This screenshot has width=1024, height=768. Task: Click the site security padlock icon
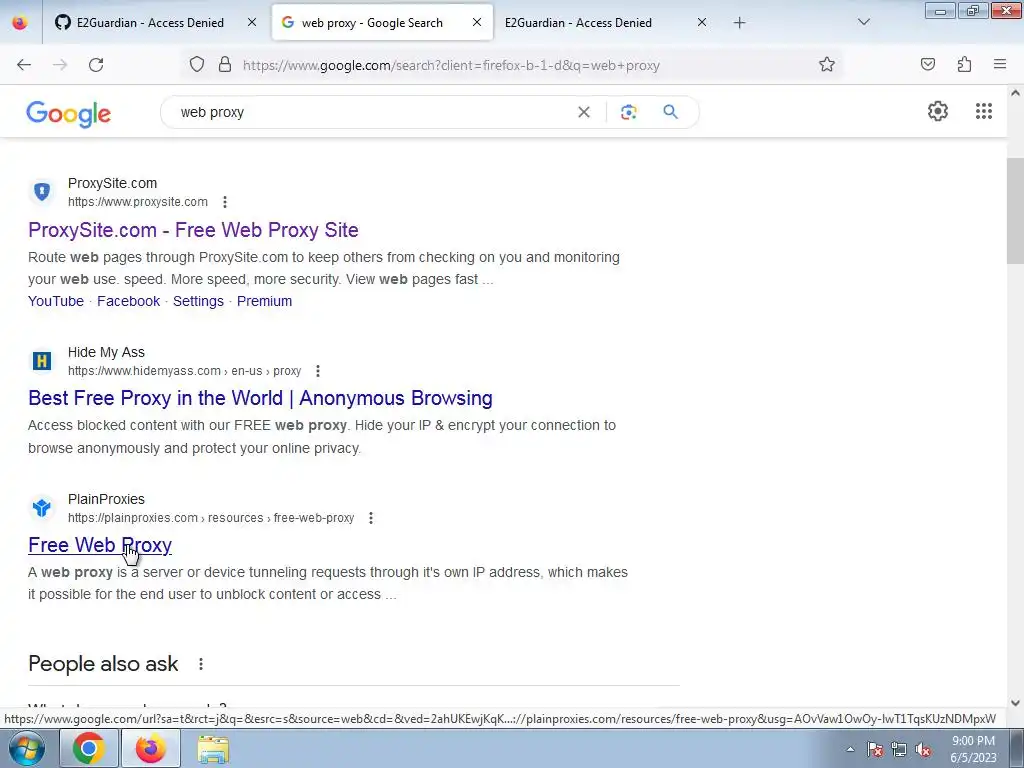coord(225,64)
